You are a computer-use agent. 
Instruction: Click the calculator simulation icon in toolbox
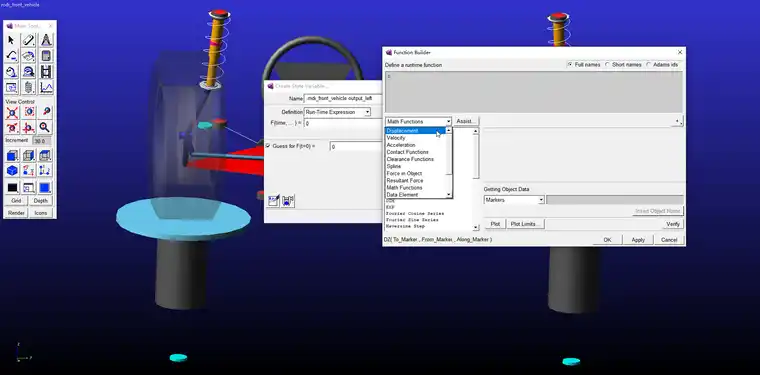click(x=46, y=56)
